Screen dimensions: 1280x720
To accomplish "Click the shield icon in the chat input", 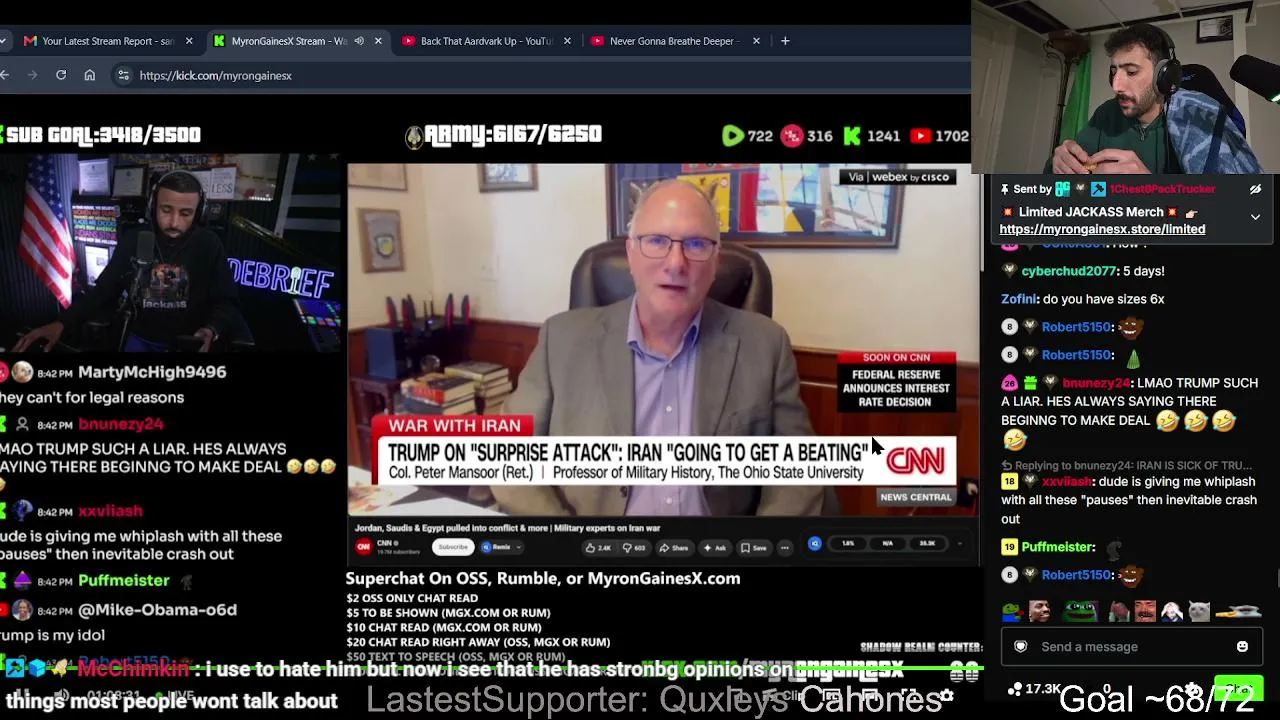I will tap(1021, 647).
